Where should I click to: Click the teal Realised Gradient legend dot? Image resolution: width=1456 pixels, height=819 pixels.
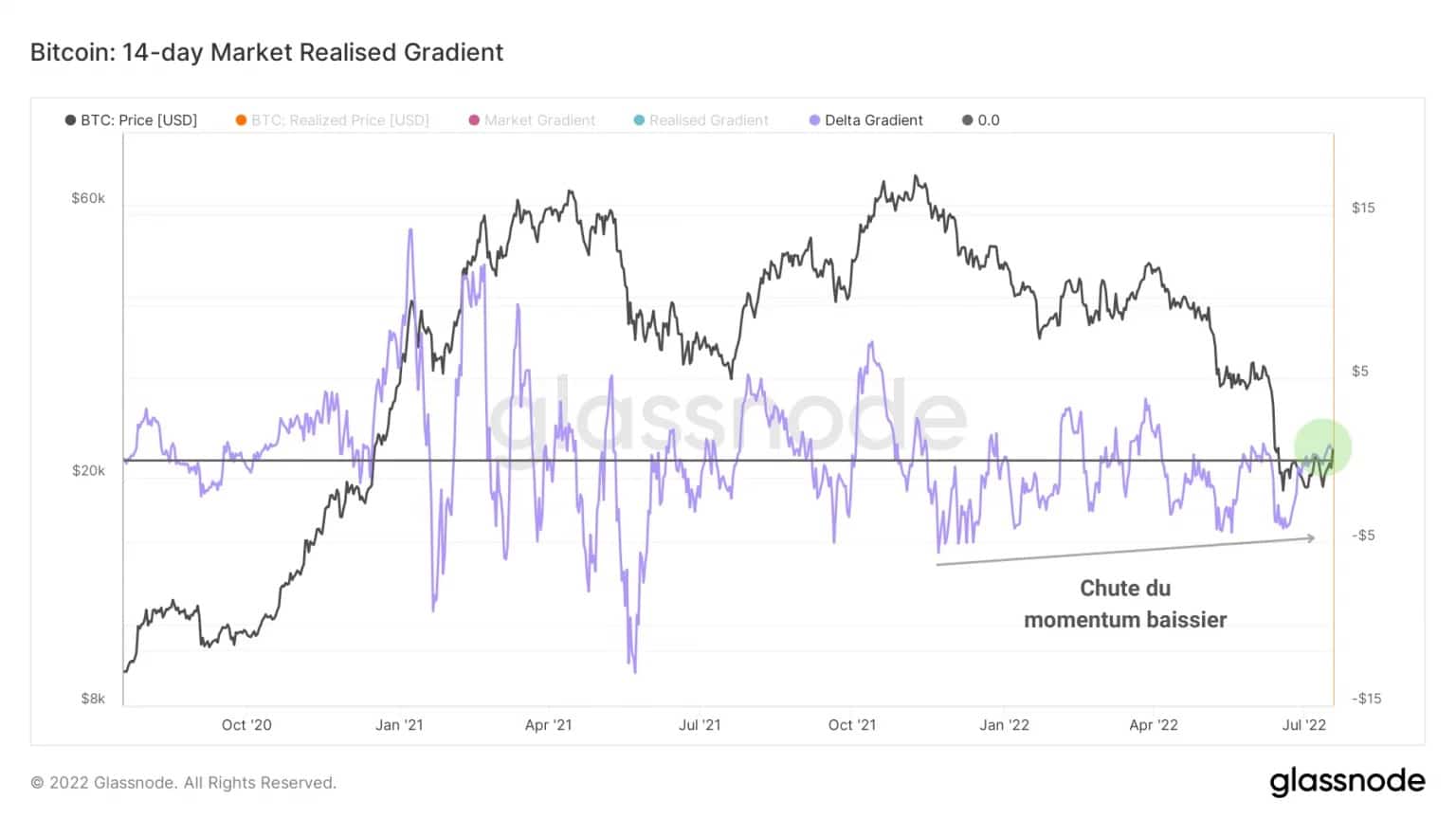point(639,120)
